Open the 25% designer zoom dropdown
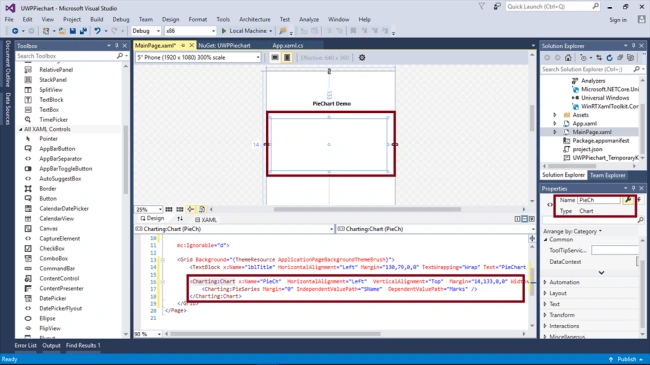The width and height of the screenshot is (650, 365). 148,209
